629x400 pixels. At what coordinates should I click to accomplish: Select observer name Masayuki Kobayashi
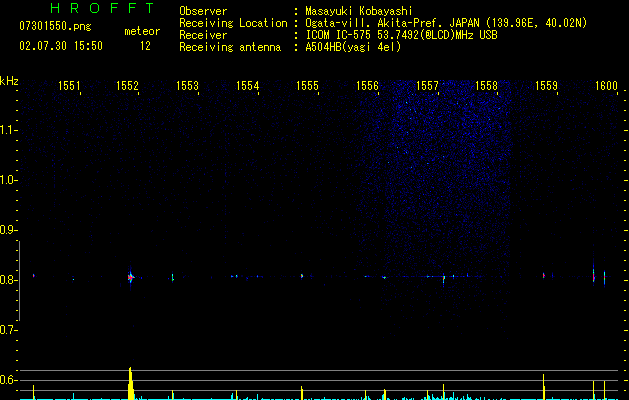click(359, 11)
